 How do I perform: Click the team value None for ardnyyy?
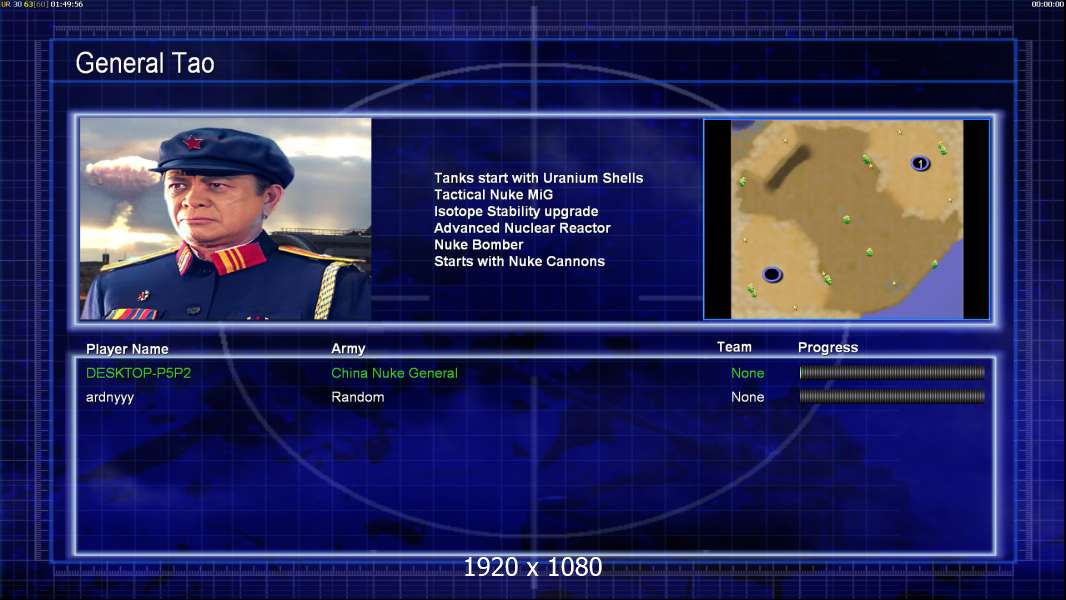click(x=747, y=397)
